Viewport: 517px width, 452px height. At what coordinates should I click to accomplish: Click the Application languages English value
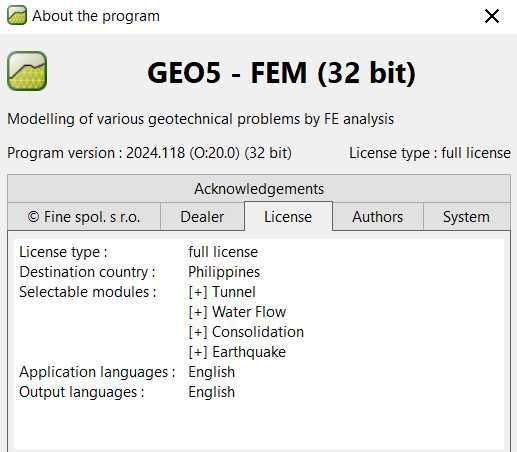click(212, 372)
